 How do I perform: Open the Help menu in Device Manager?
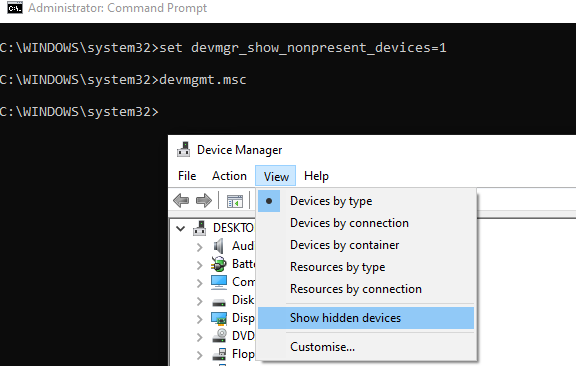tap(316, 176)
